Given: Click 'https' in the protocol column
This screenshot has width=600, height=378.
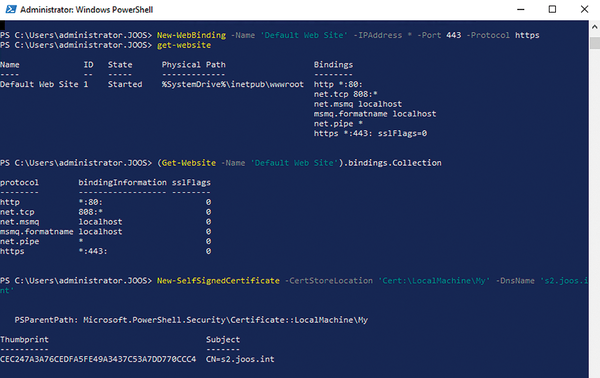Looking at the screenshot, I should point(12,251).
